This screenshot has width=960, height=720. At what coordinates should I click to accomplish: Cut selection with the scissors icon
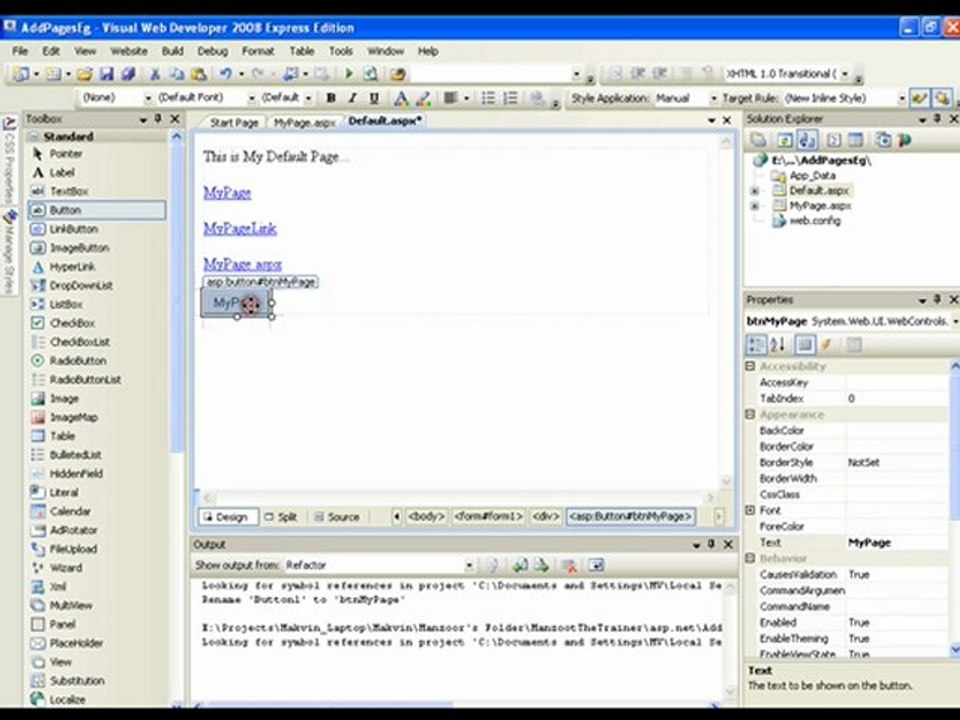[x=155, y=74]
